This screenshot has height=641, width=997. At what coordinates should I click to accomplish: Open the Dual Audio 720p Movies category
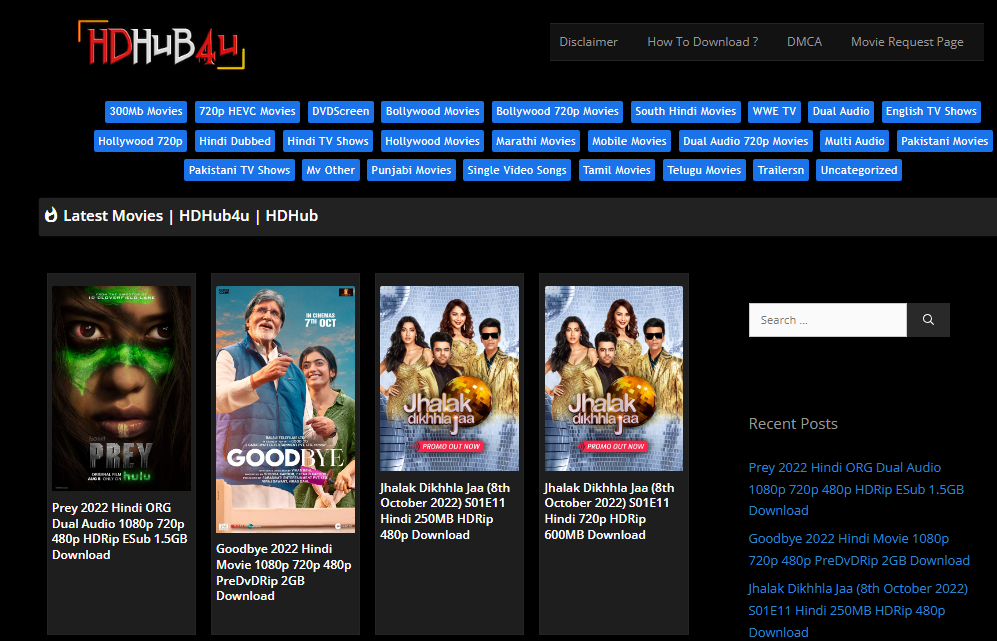click(x=746, y=141)
